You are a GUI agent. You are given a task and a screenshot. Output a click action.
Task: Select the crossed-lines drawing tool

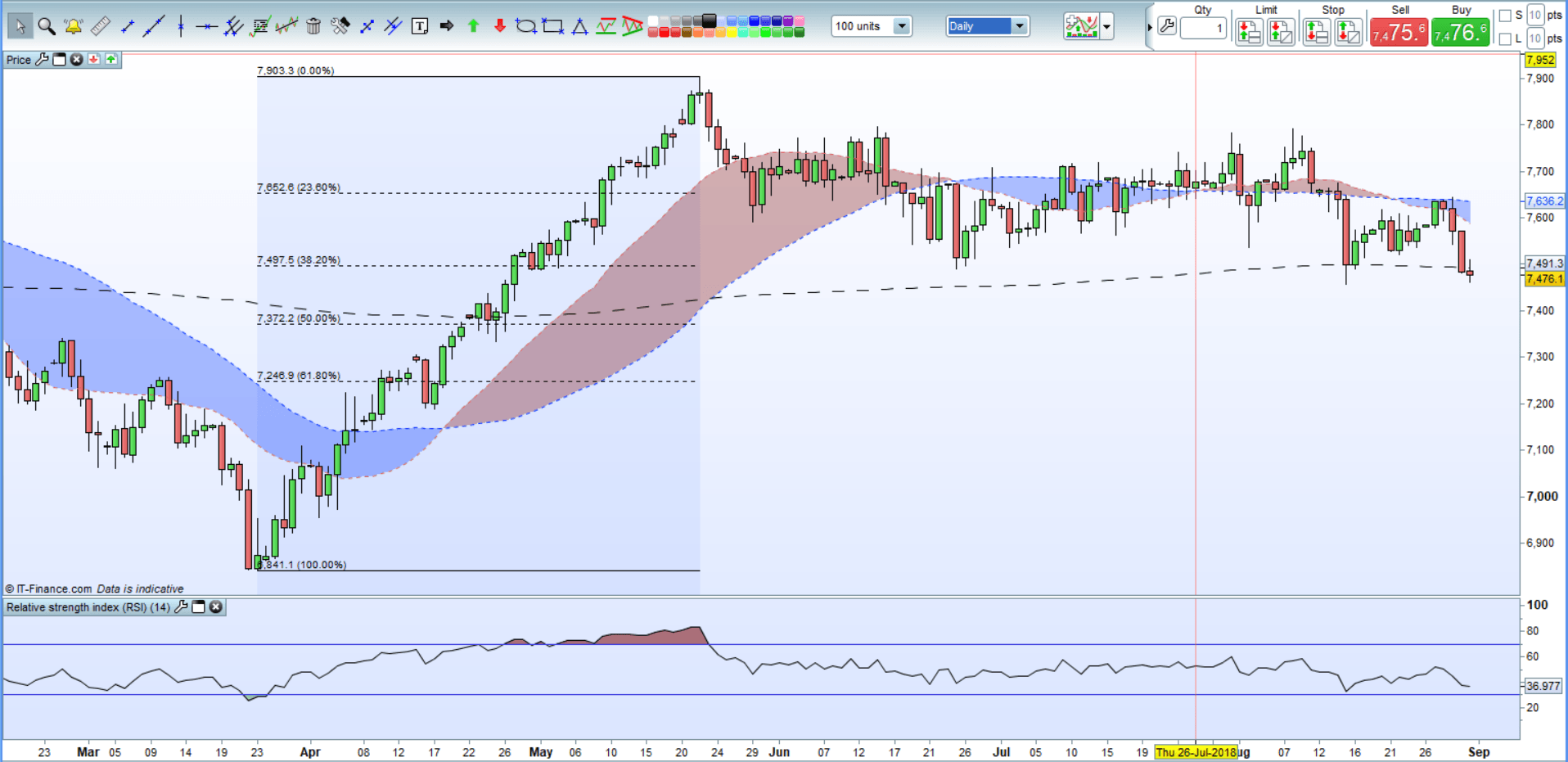click(393, 27)
